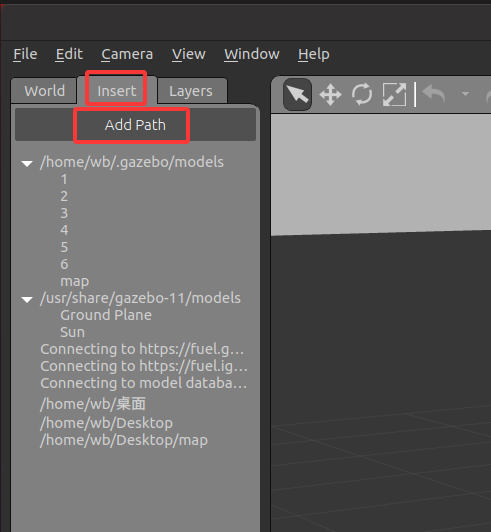Image resolution: width=491 pixels, height=532 pixels.
Task: Select model named 2
Action: click(x=64, y=196)
